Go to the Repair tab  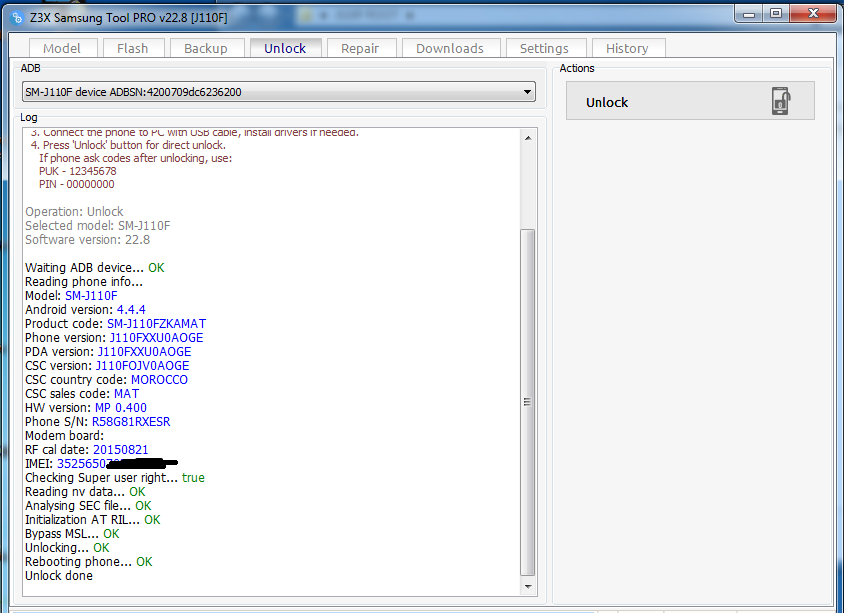pyautogui.click(x=360, y=48)
